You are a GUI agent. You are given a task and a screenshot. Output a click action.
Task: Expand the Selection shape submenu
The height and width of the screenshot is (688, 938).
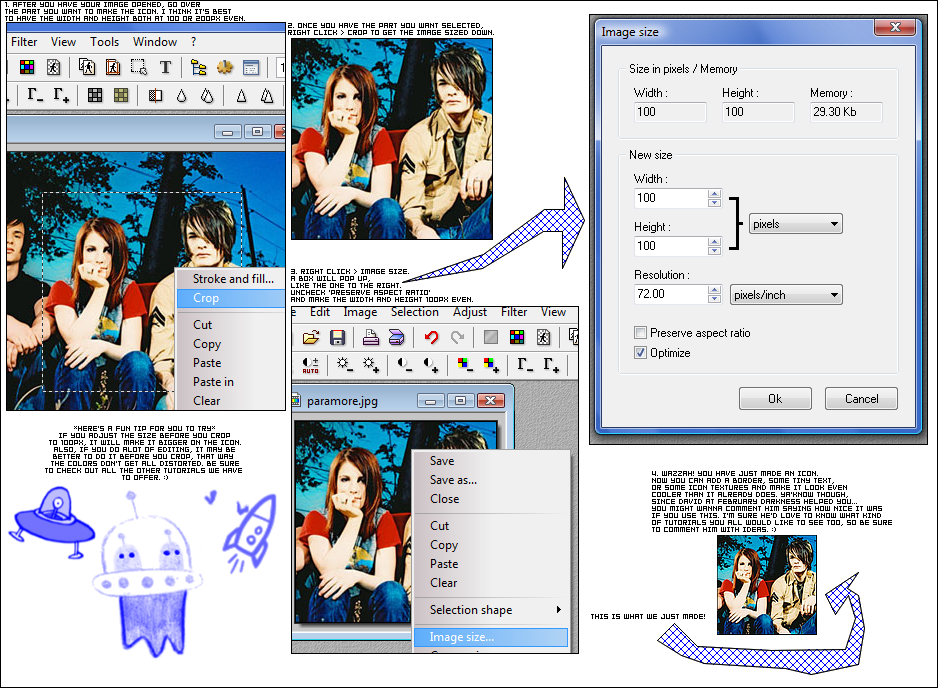tap(491, 610)
